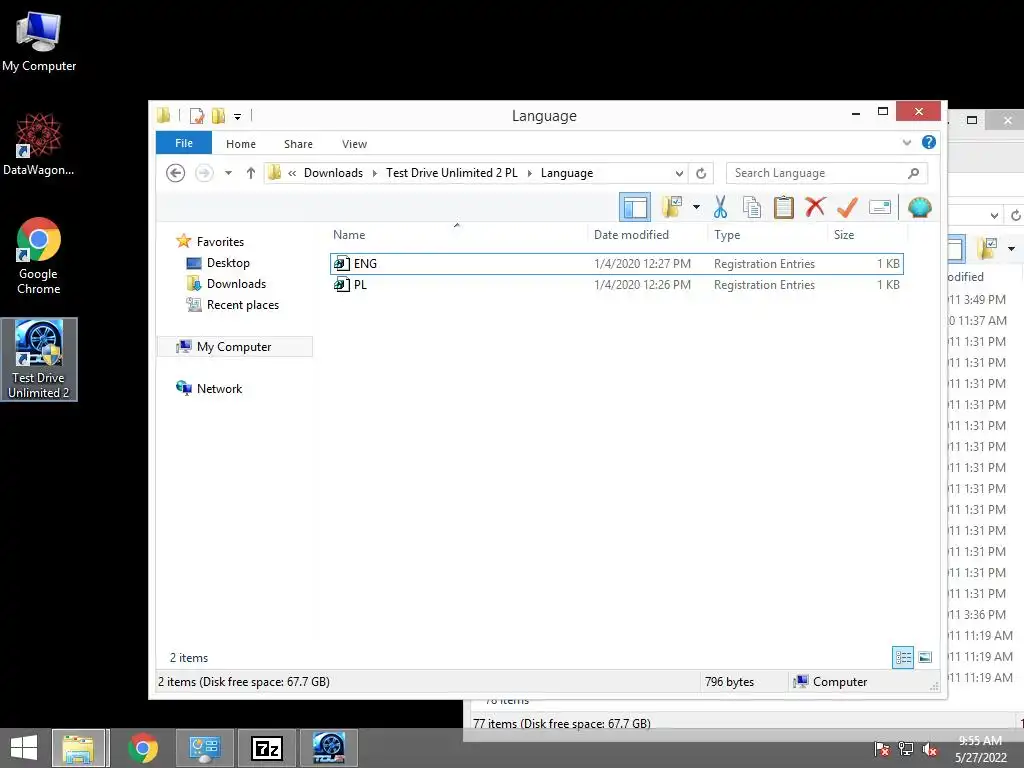Select My Computer in navigation pane

[234, 347]
